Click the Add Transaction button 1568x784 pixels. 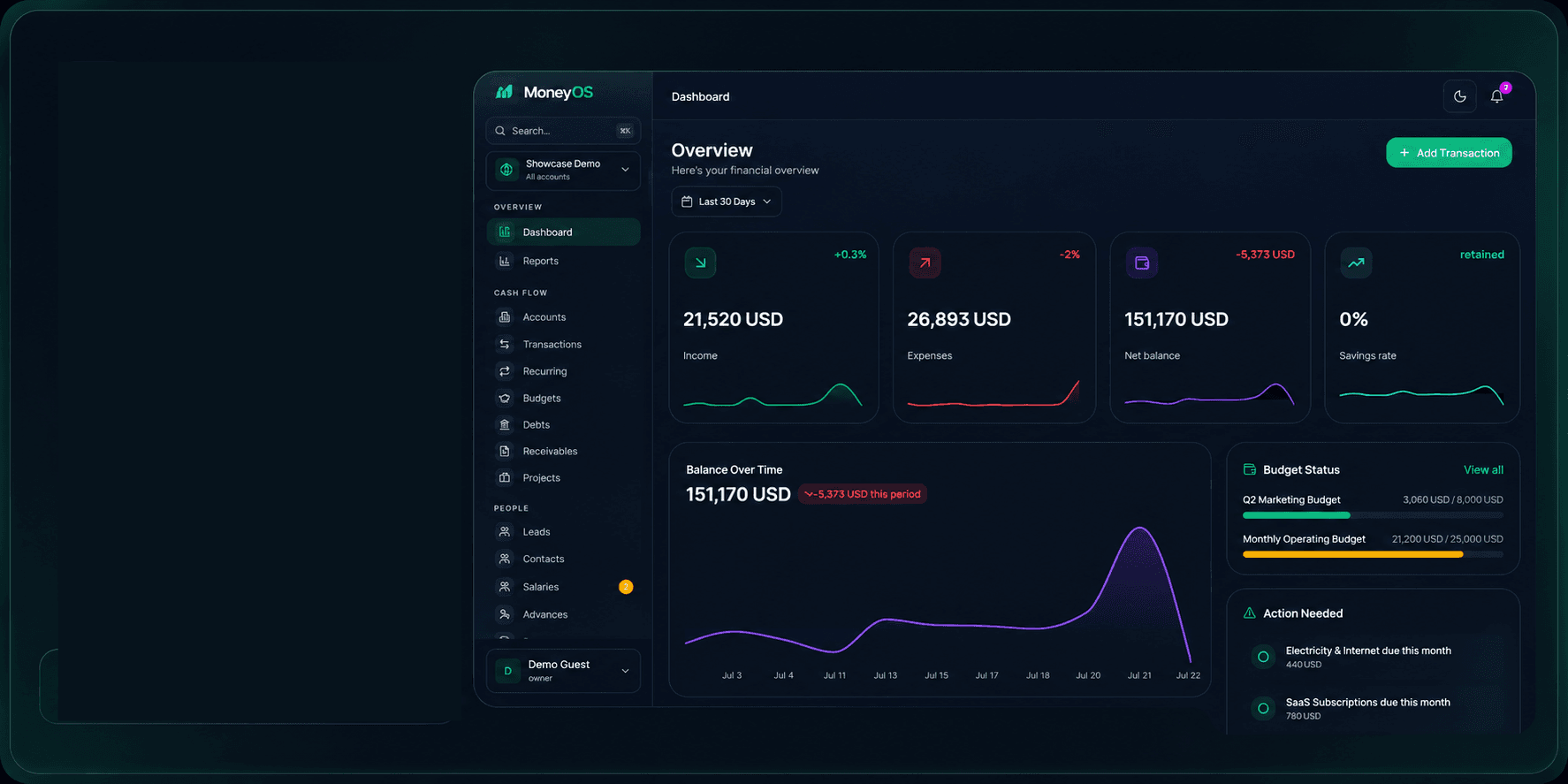click(1449, 153)
